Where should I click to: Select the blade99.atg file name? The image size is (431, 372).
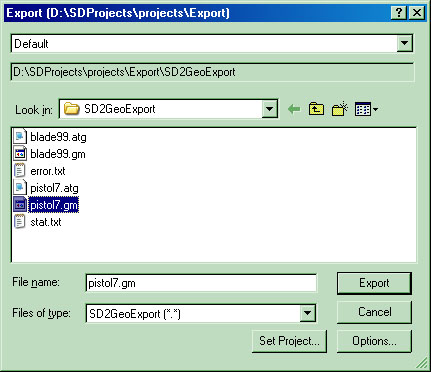[58, 137]
